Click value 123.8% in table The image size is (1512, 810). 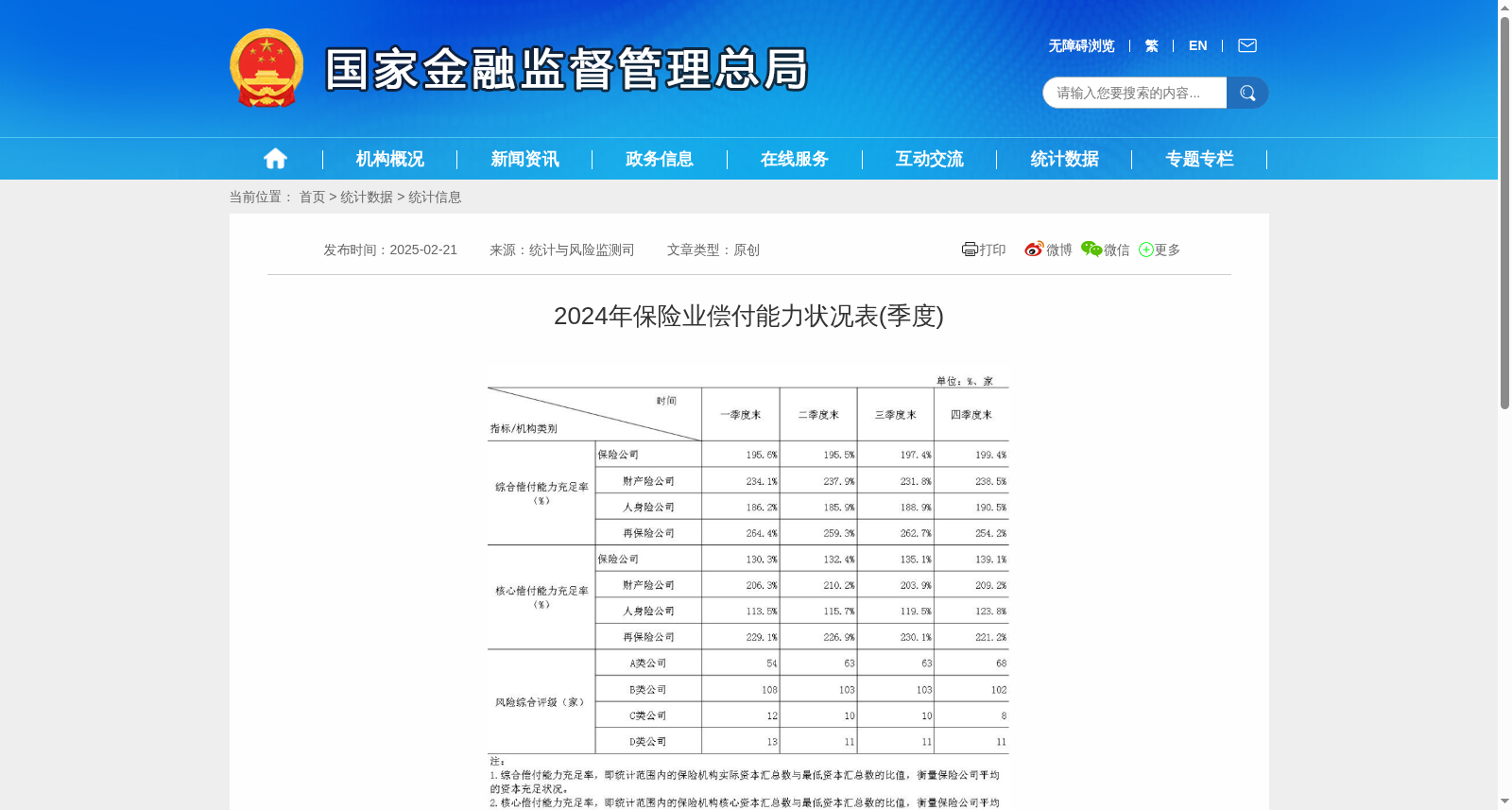click(991, 612)
